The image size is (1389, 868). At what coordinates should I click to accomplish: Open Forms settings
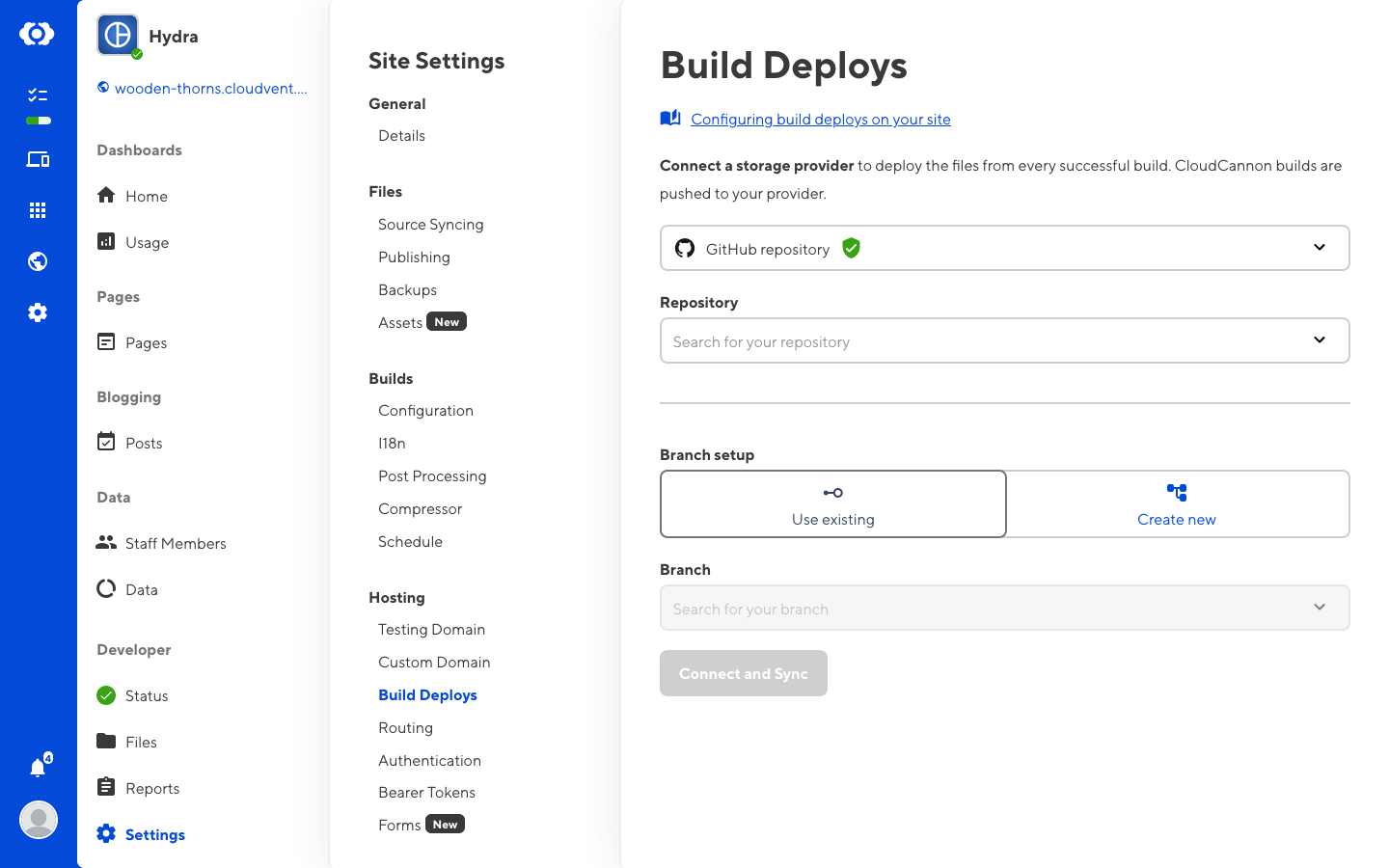[x=399, y=826]
